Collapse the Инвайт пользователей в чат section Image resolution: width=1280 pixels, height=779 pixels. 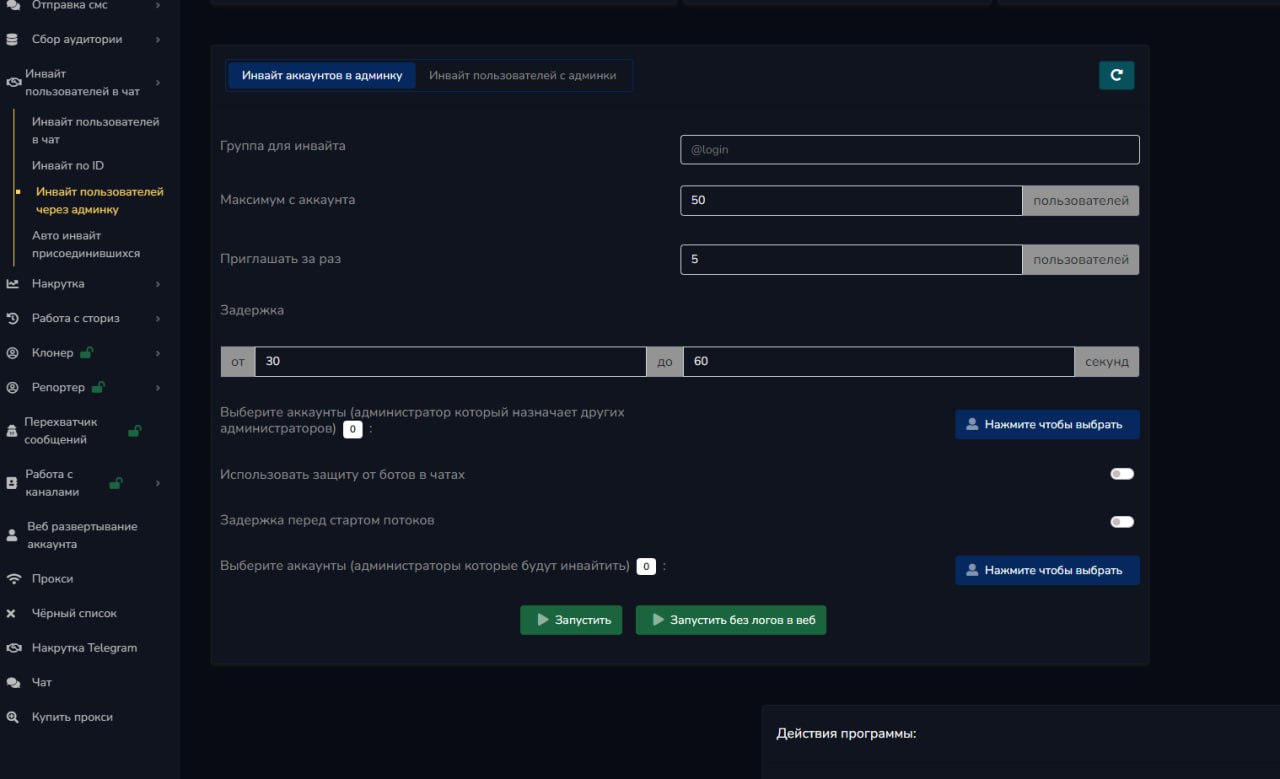click(x=158, y=83)
